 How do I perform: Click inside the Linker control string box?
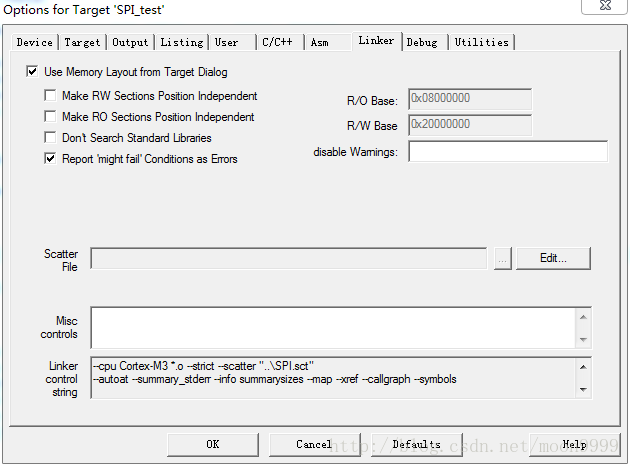333,378
